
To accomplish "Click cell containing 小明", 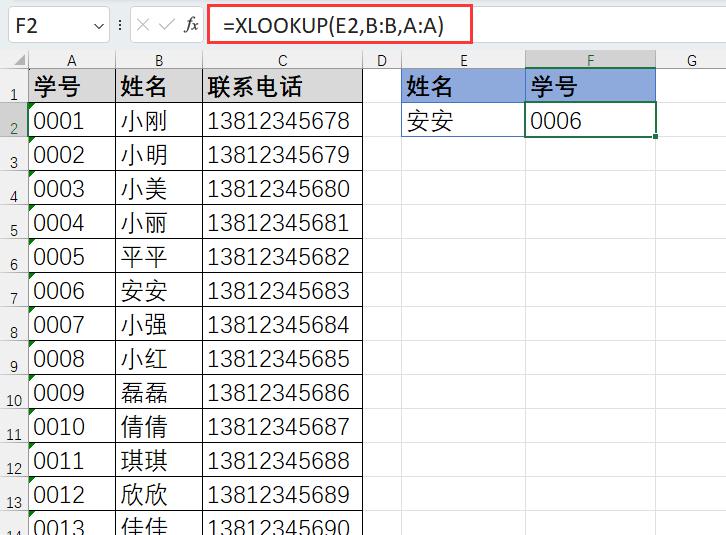I will [x=159, y=154].
